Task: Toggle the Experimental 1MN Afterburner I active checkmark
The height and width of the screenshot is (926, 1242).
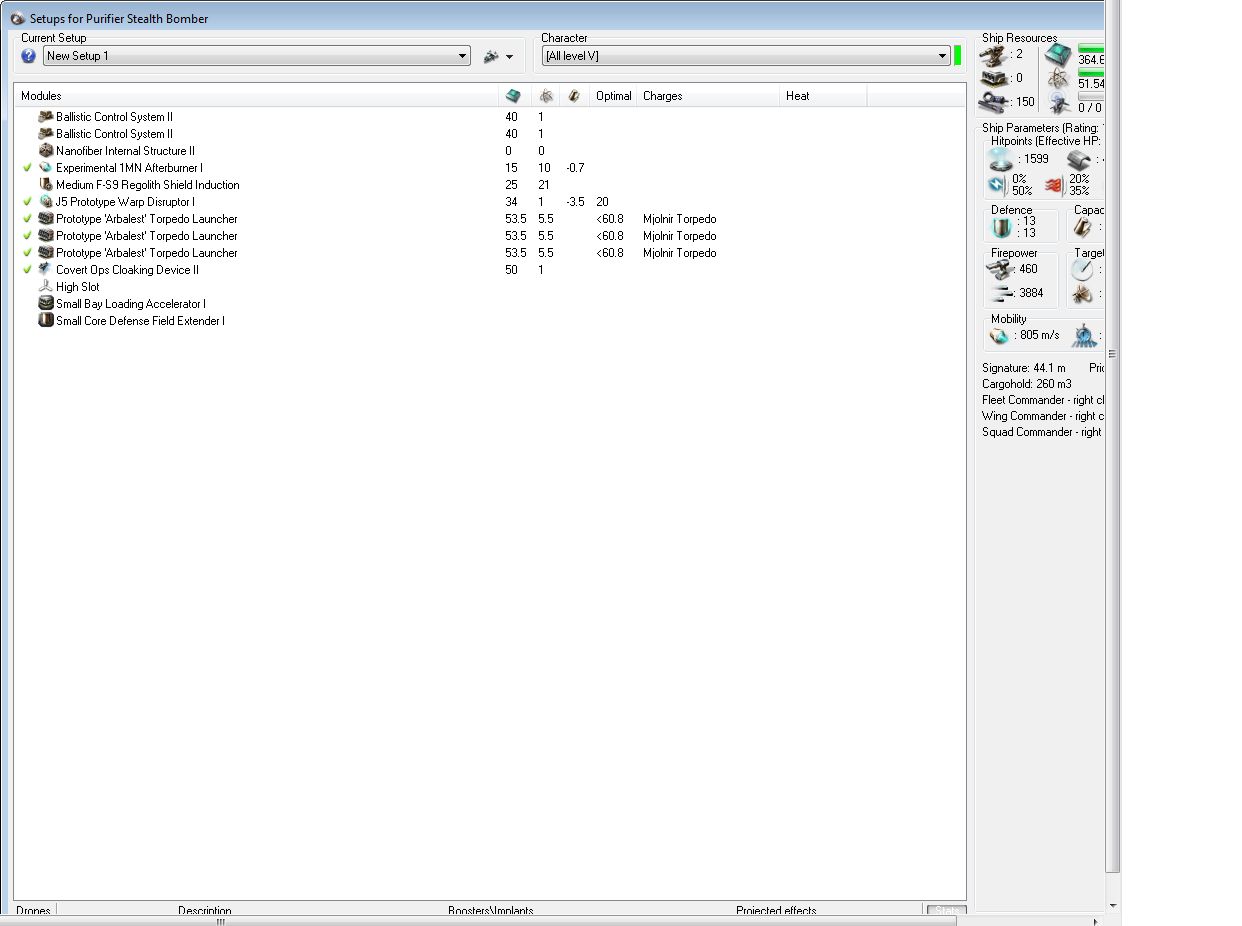Action: coord(27,168)
